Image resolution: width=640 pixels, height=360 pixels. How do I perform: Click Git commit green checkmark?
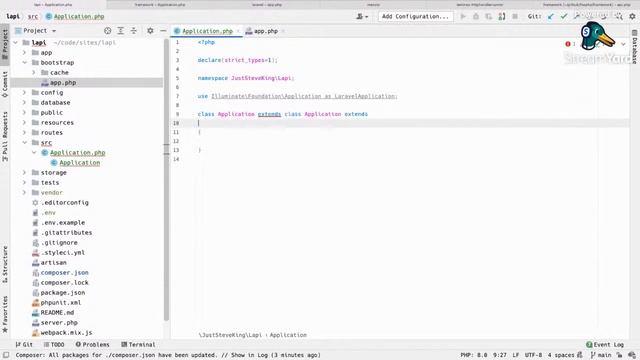564,17
